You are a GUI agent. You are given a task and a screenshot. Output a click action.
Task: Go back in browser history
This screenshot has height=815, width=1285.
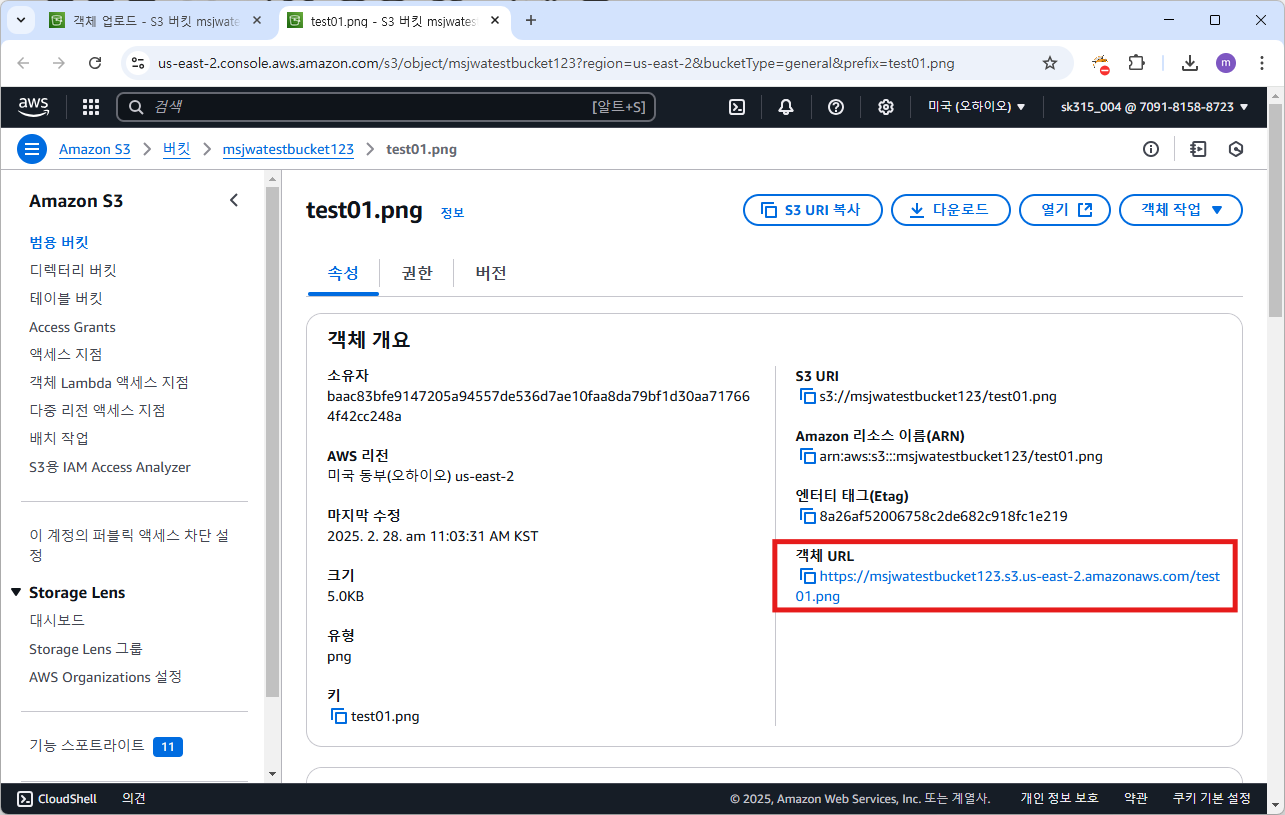[x=24, y=63]
